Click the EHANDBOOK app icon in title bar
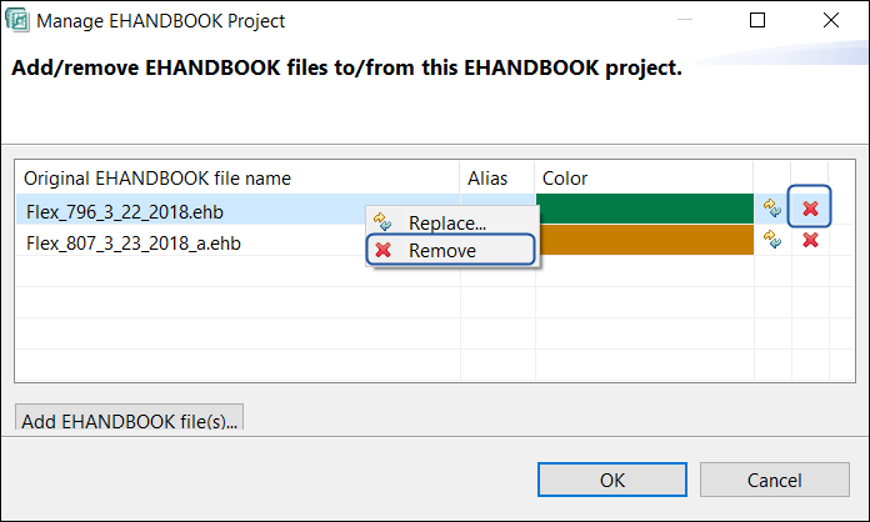Viewport: 870px width, 522px height. 17,20
